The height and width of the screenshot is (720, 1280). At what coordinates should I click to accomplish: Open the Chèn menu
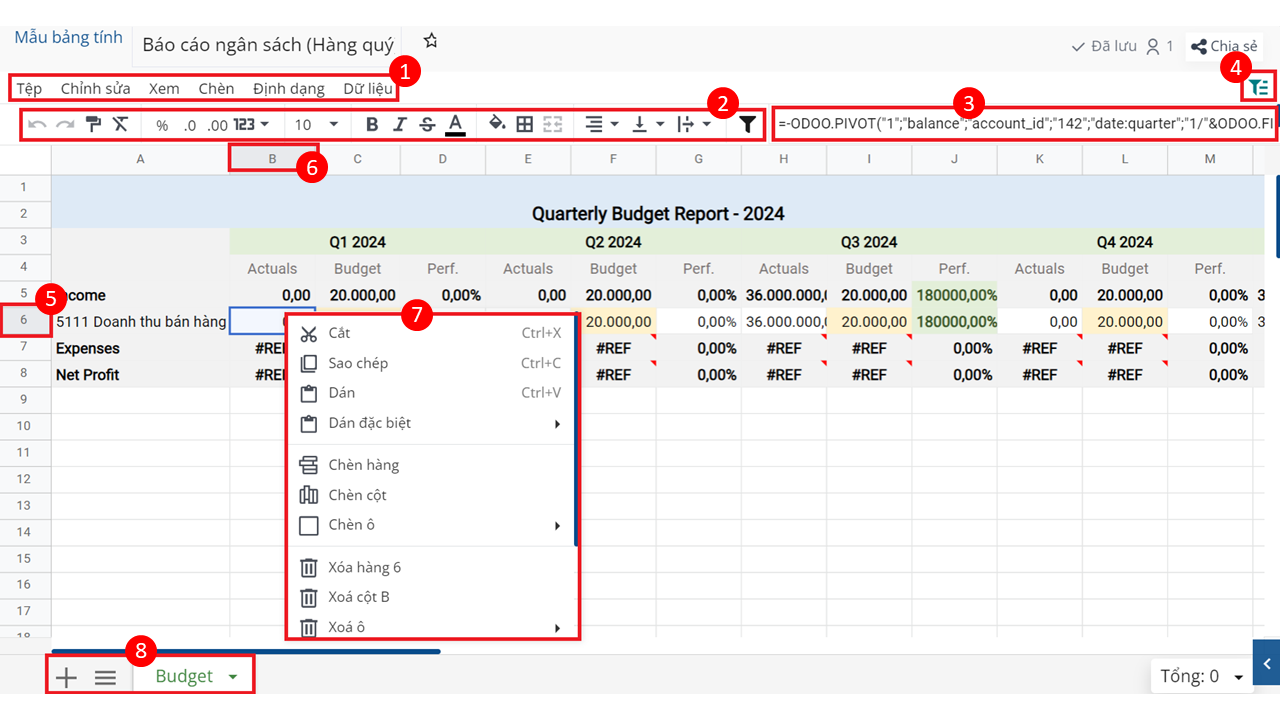coord(216,88)
